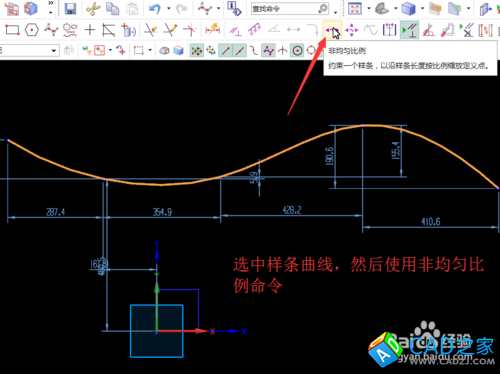This screenshot has height=374, width=500.
Task: Open dropdown next to orient view icon
Action: tap(395, 9)
